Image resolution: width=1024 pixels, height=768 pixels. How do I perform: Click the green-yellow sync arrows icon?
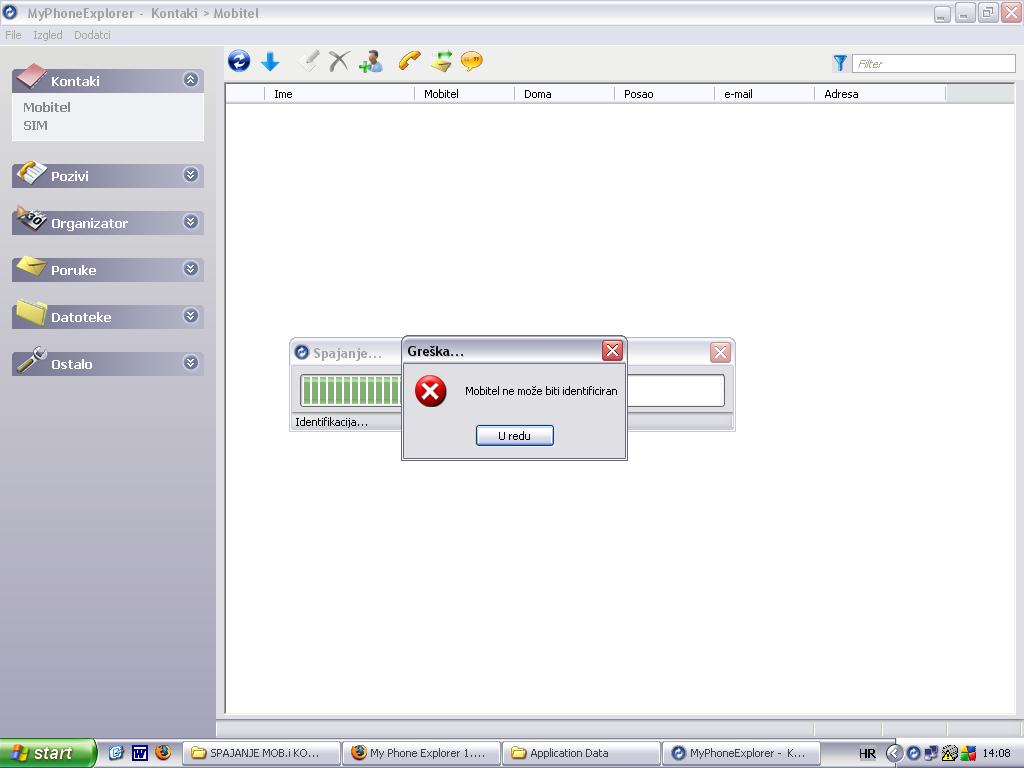pos(441,61)
